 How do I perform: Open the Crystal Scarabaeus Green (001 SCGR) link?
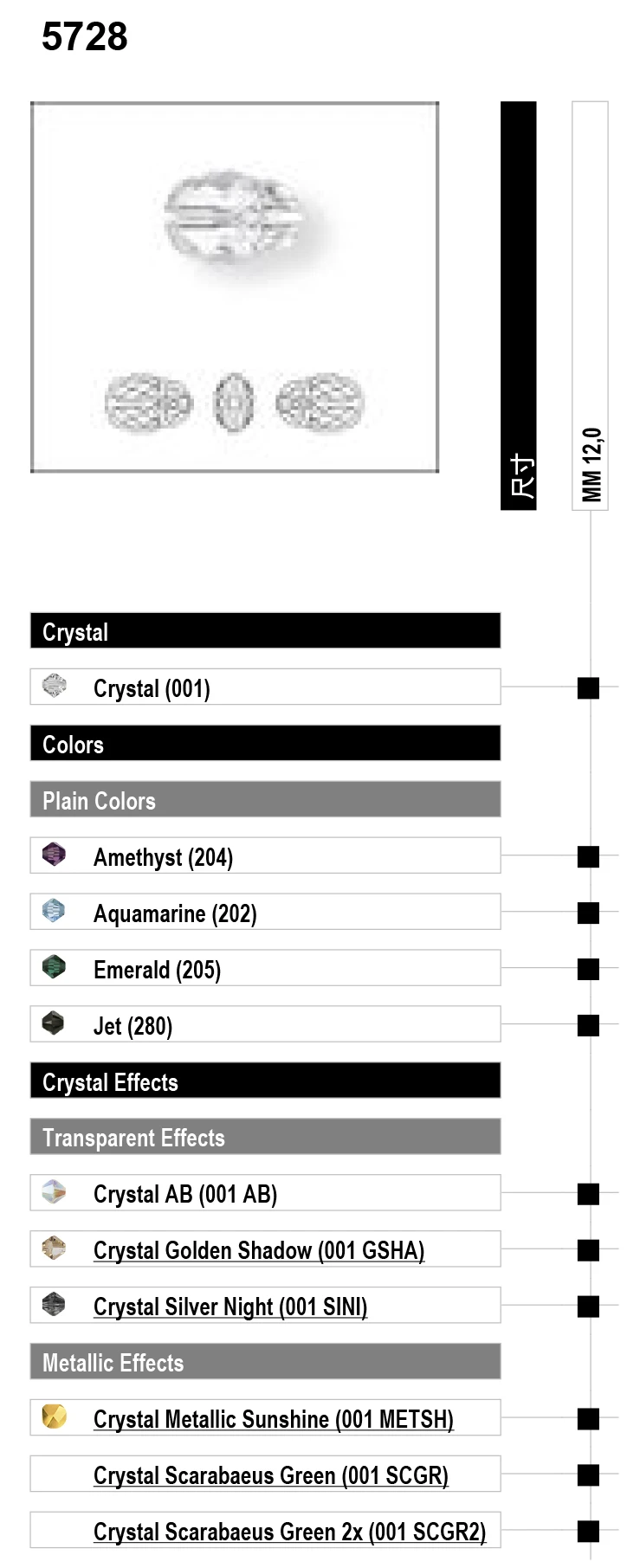click(271, 1475)
